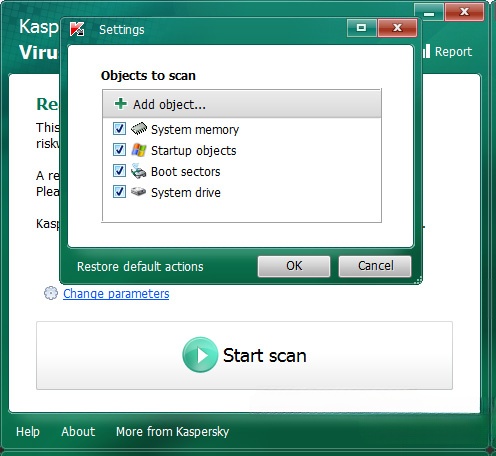
Task: Uncheck the System memory checkbox
Action: click(119, 128)
